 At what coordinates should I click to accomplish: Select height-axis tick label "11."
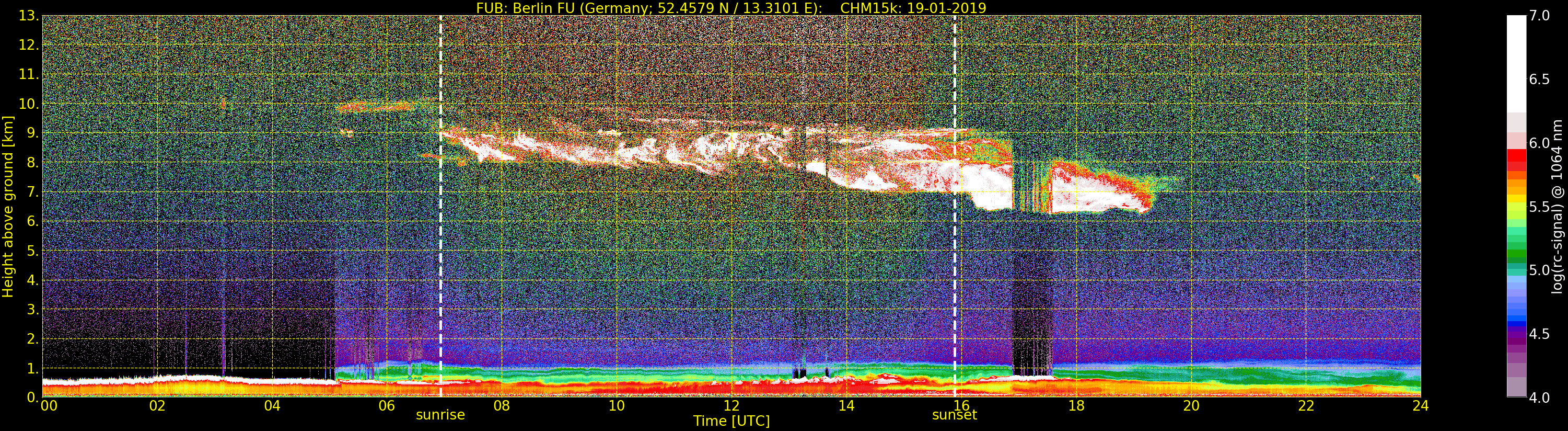(x=29, y=74)
